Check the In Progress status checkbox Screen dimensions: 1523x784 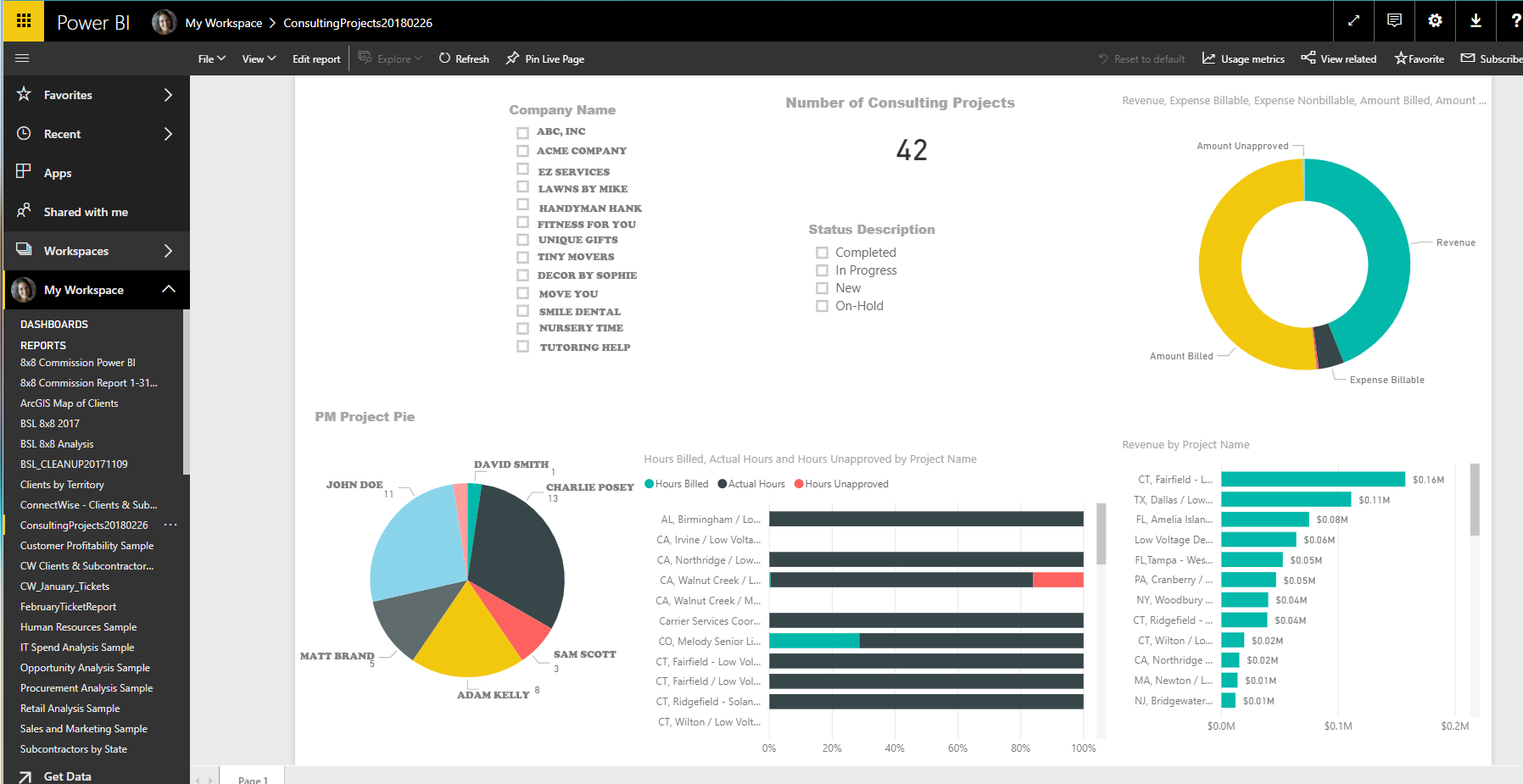[822, 270]
